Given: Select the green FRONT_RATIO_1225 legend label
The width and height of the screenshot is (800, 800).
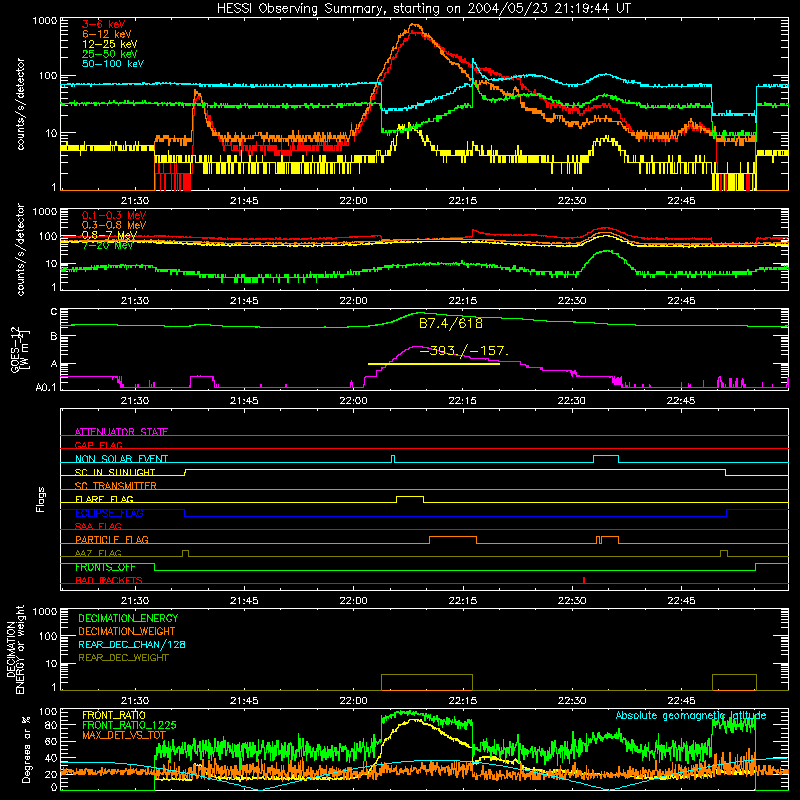Looking at the screenshot, I should click(129, 725).
